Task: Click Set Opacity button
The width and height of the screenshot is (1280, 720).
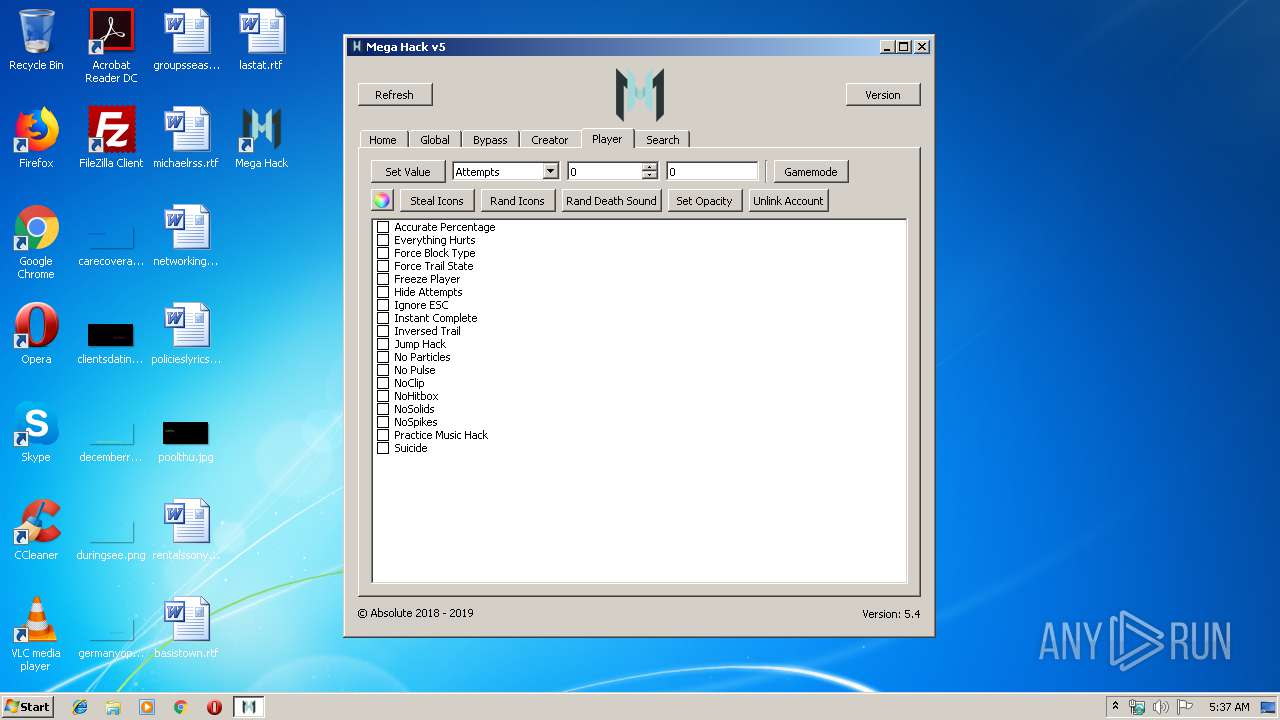Action: coord(705,201)
